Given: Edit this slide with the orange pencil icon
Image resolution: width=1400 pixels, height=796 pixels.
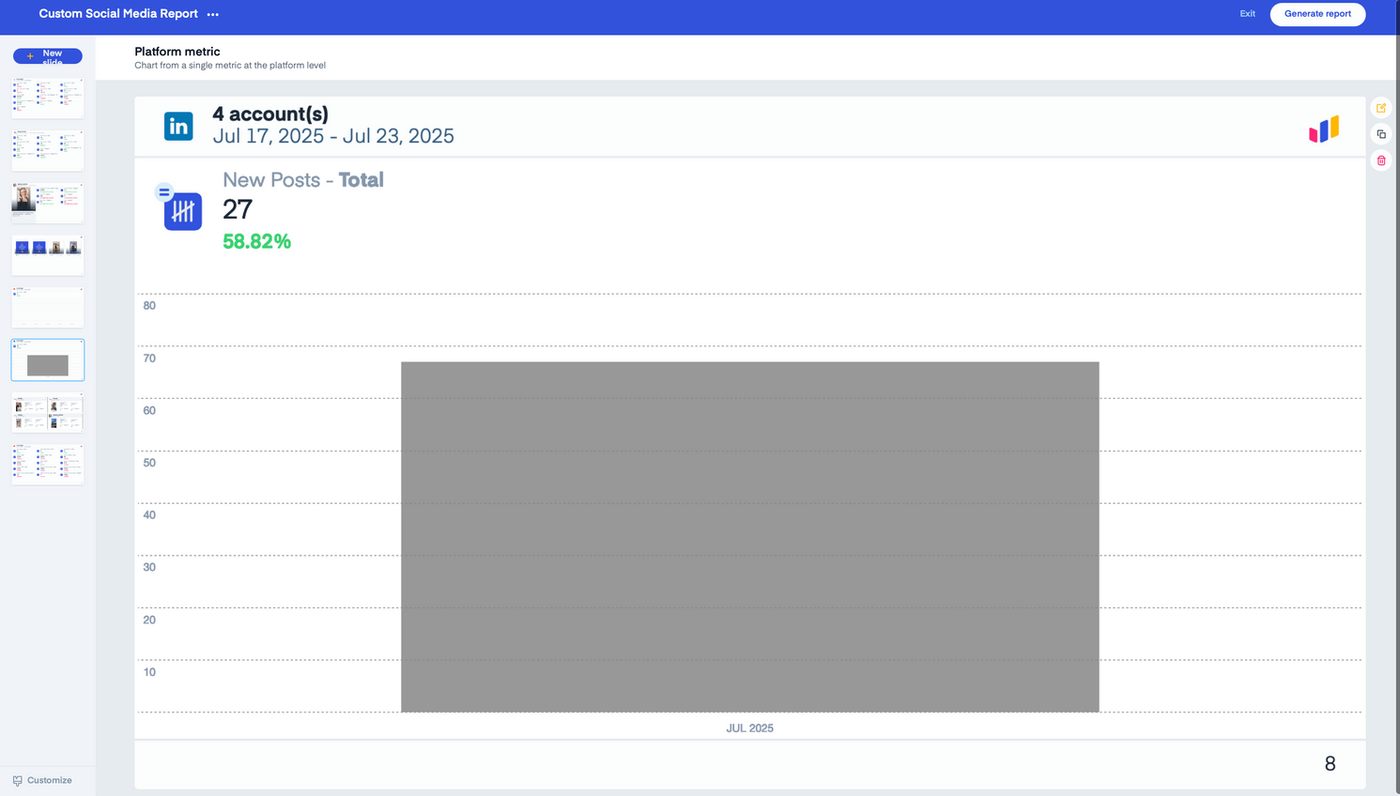Looking at the screenshot, I should coord(1381,108).
